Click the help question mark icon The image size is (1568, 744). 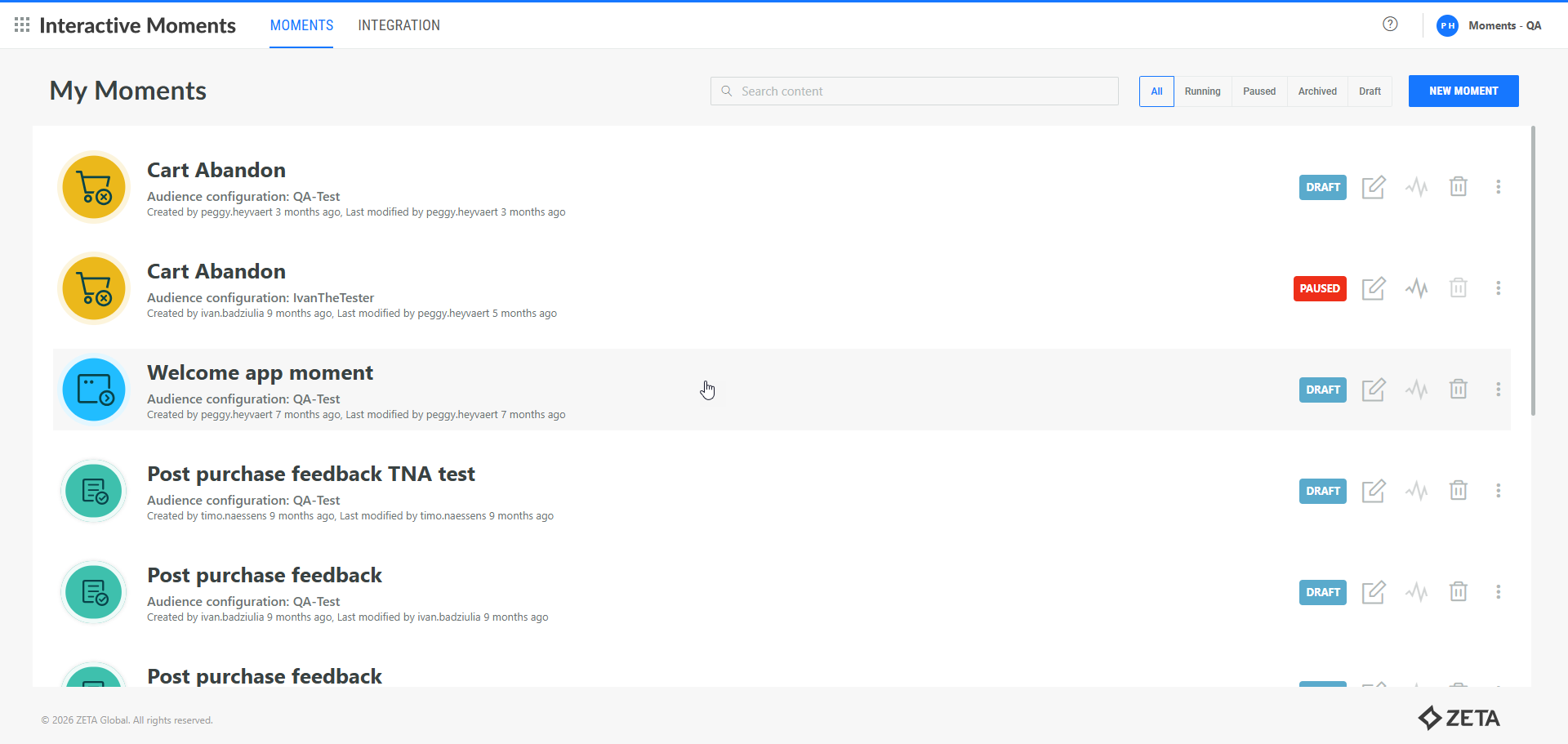tap(1390, 25)
